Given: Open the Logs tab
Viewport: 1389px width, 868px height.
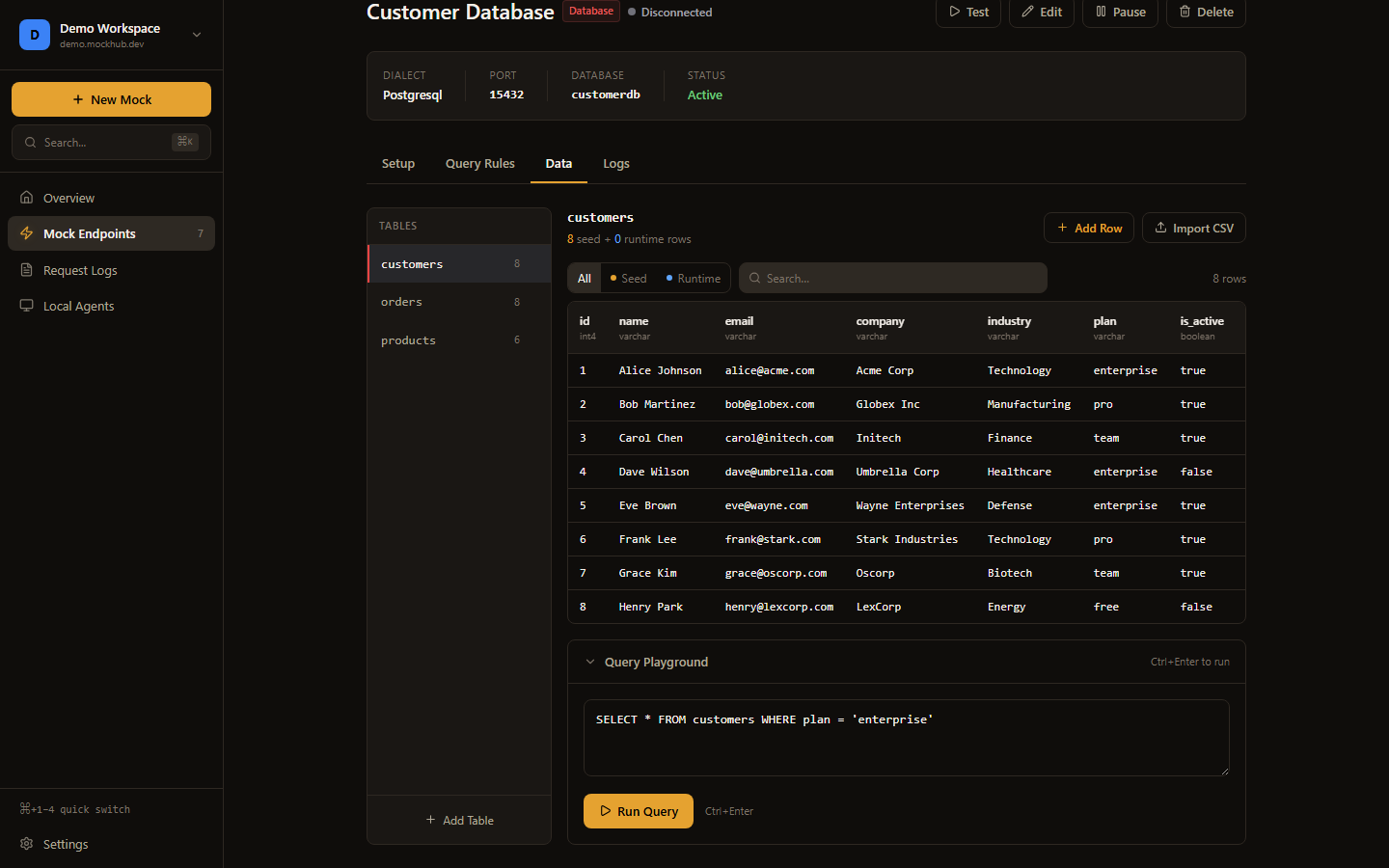Looking at the screenshot, I should coord(615,164).
